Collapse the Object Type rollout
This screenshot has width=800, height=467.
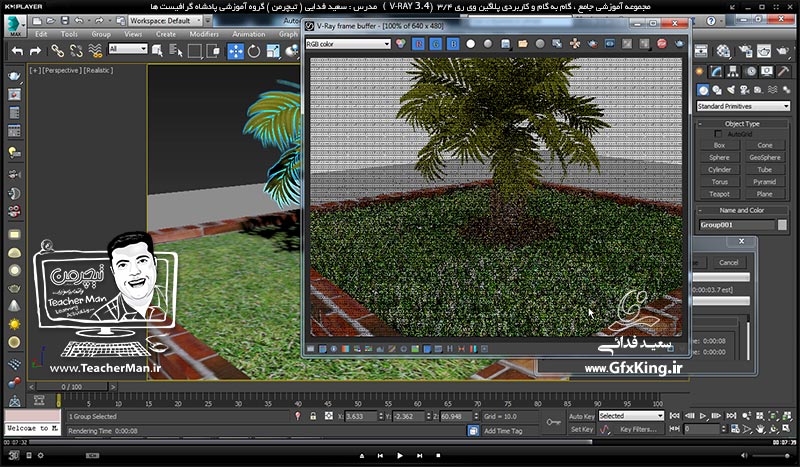pos(742,124)
